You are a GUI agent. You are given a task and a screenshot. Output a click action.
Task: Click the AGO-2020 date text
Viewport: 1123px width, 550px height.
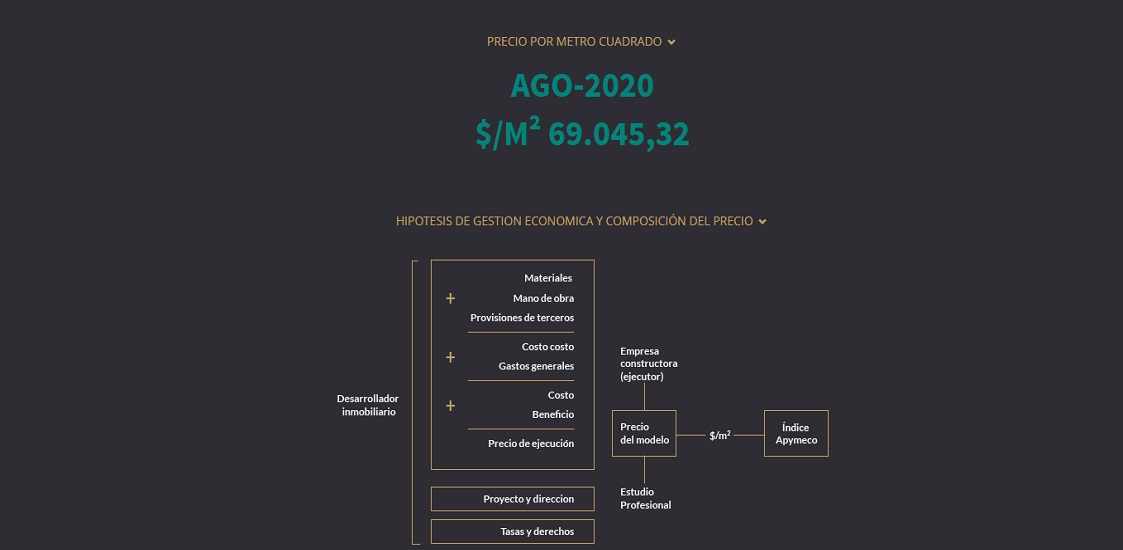[x=582, y=86]
